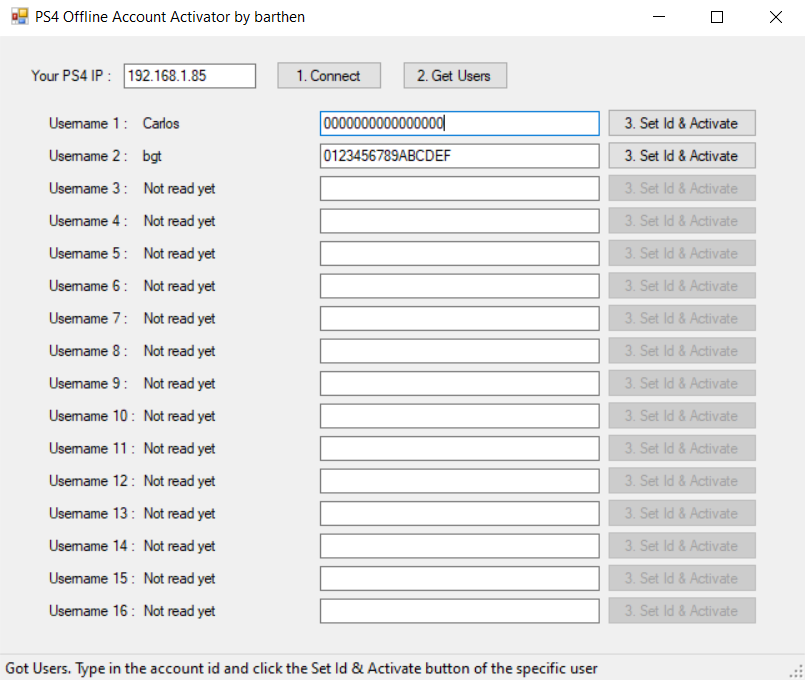Click the Username 9 account id field
The width and height of the screenshot is (805, 680).
click(459, 383)
